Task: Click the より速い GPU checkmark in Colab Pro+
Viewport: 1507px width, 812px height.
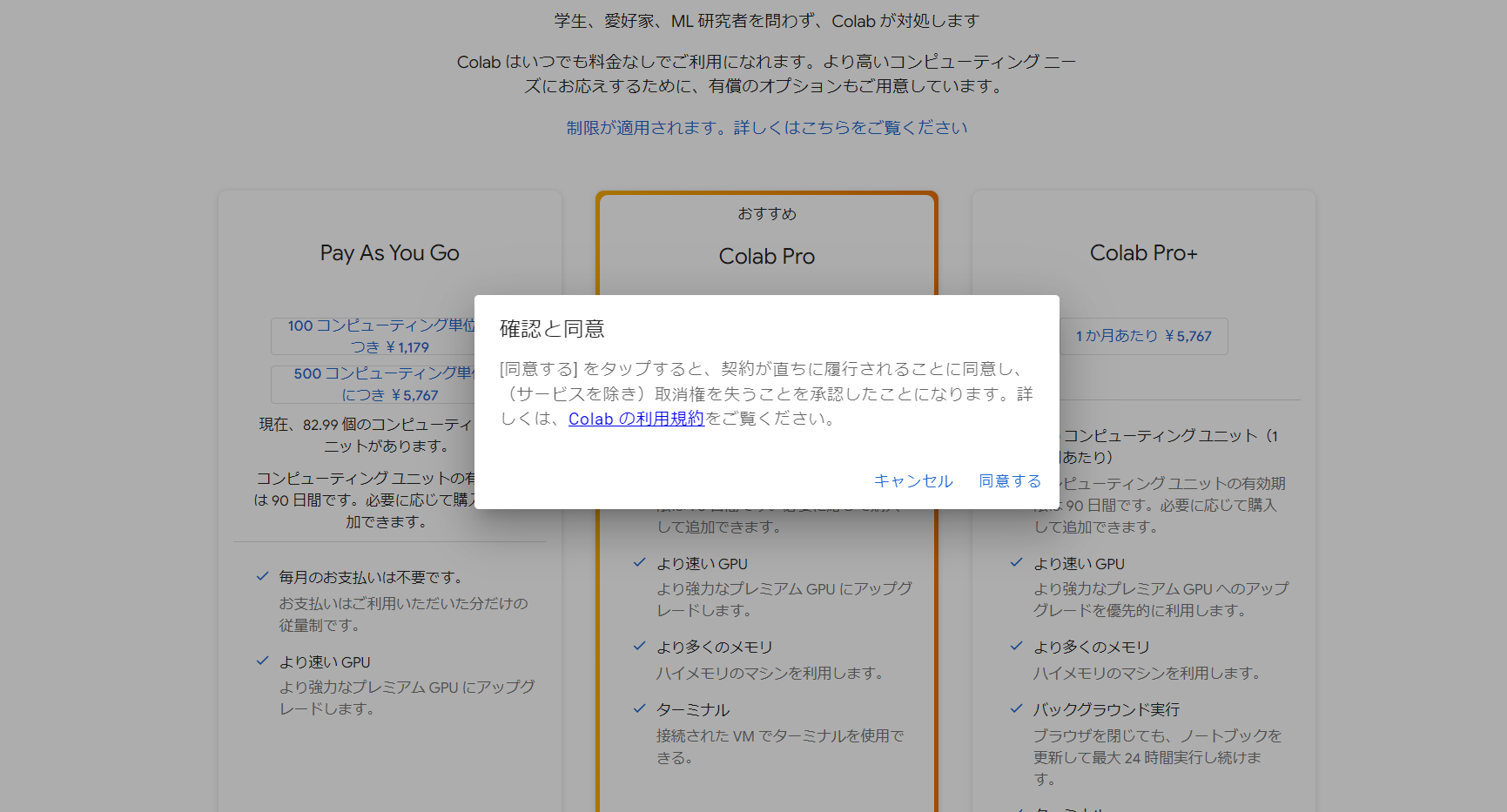Action: pos(1017,562)
